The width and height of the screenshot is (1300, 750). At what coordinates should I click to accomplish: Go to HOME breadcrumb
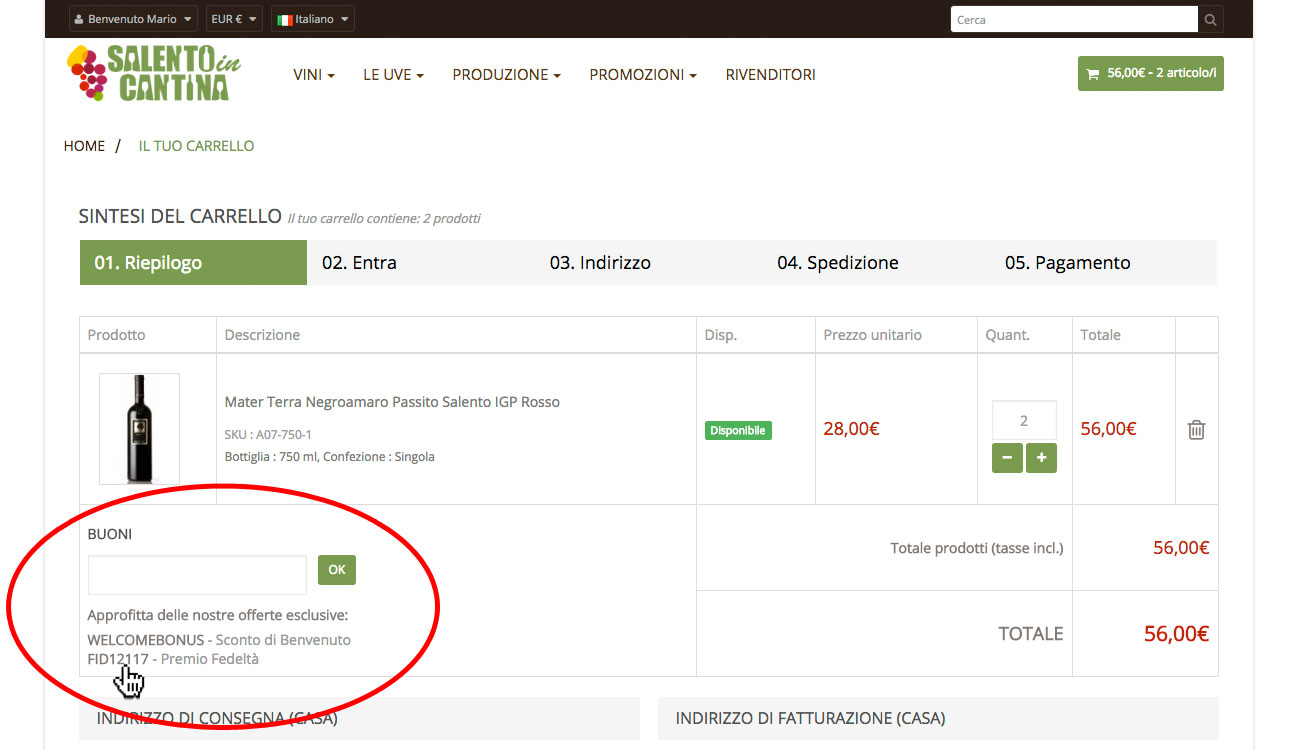click(84, 146)
